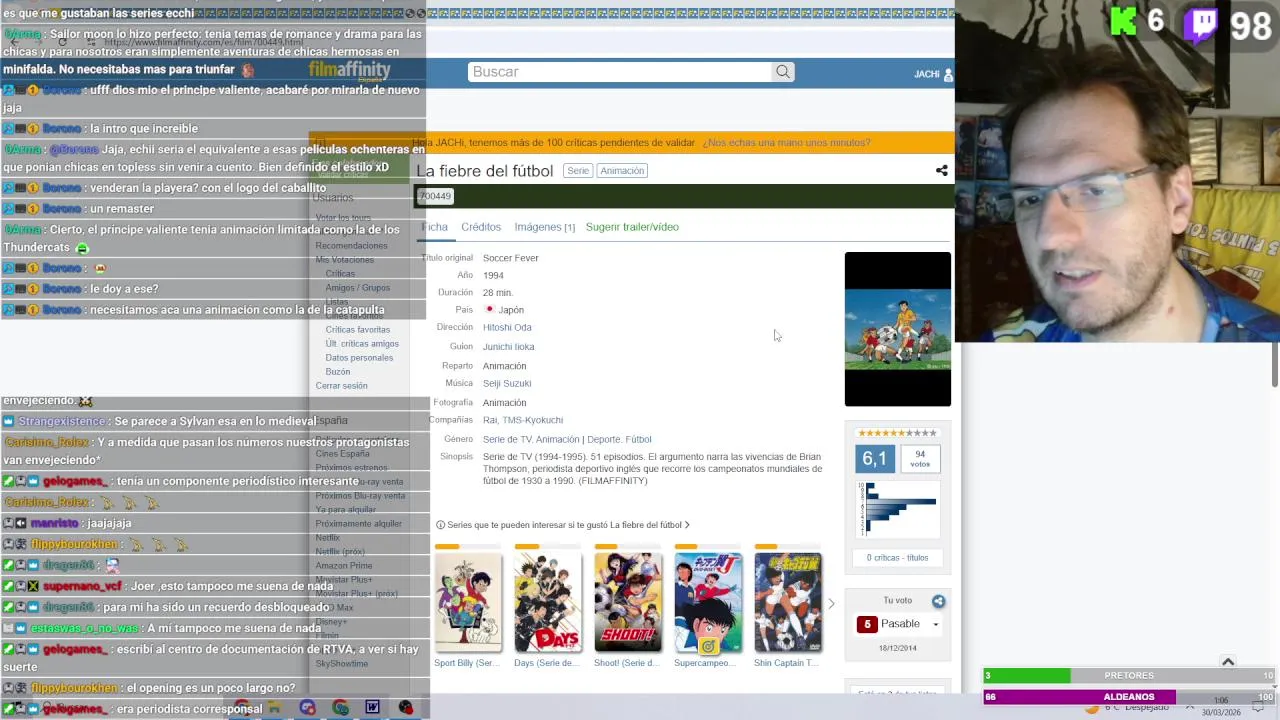
Task: Click the Serie tag button
Action: [578, 171]
